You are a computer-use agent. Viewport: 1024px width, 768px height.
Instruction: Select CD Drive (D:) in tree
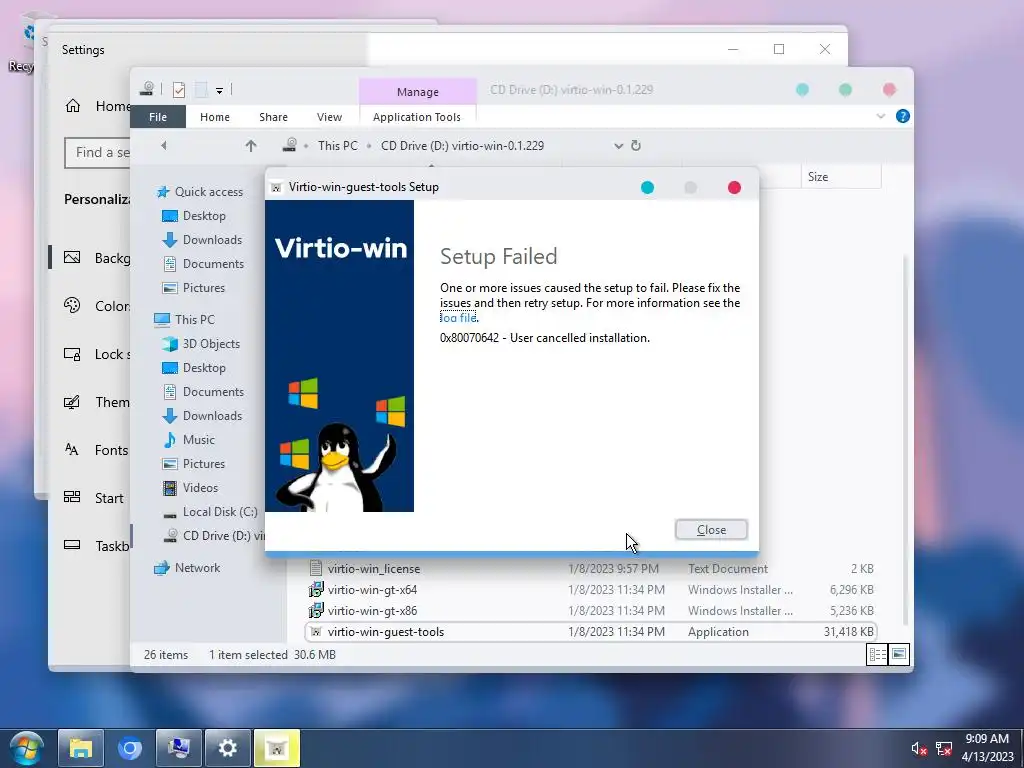click(216, 536)
